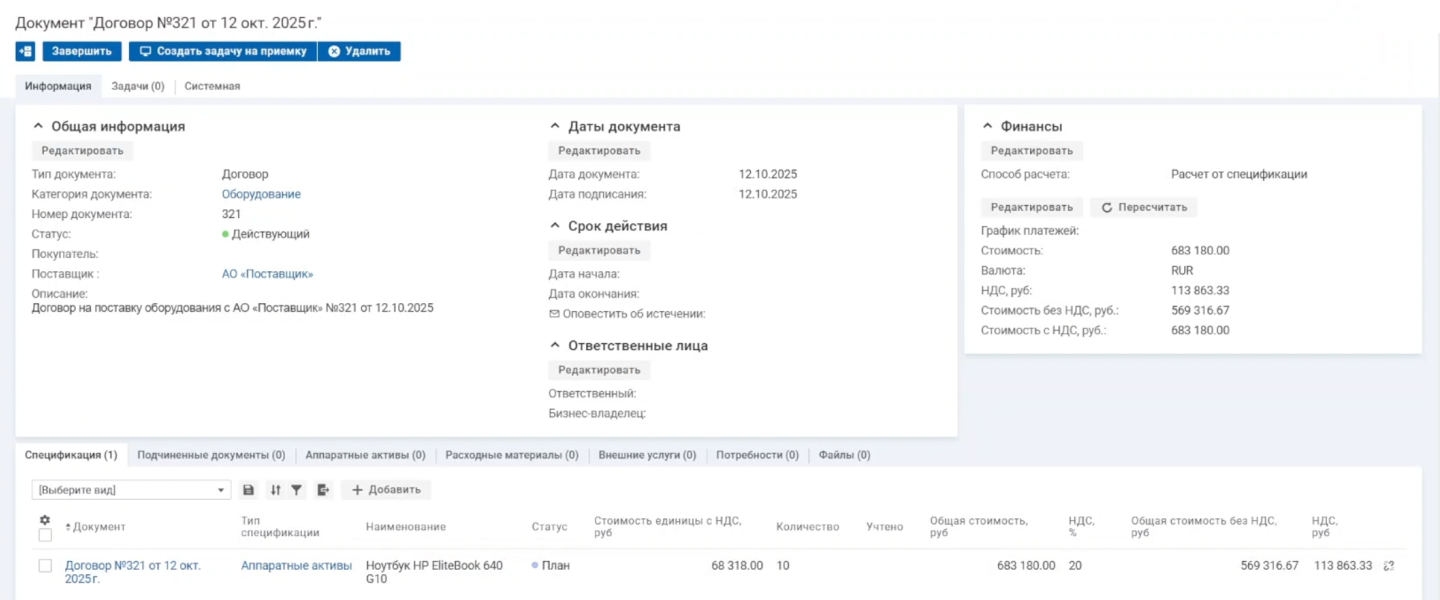Sort by the Документ column header

(98, 527)
